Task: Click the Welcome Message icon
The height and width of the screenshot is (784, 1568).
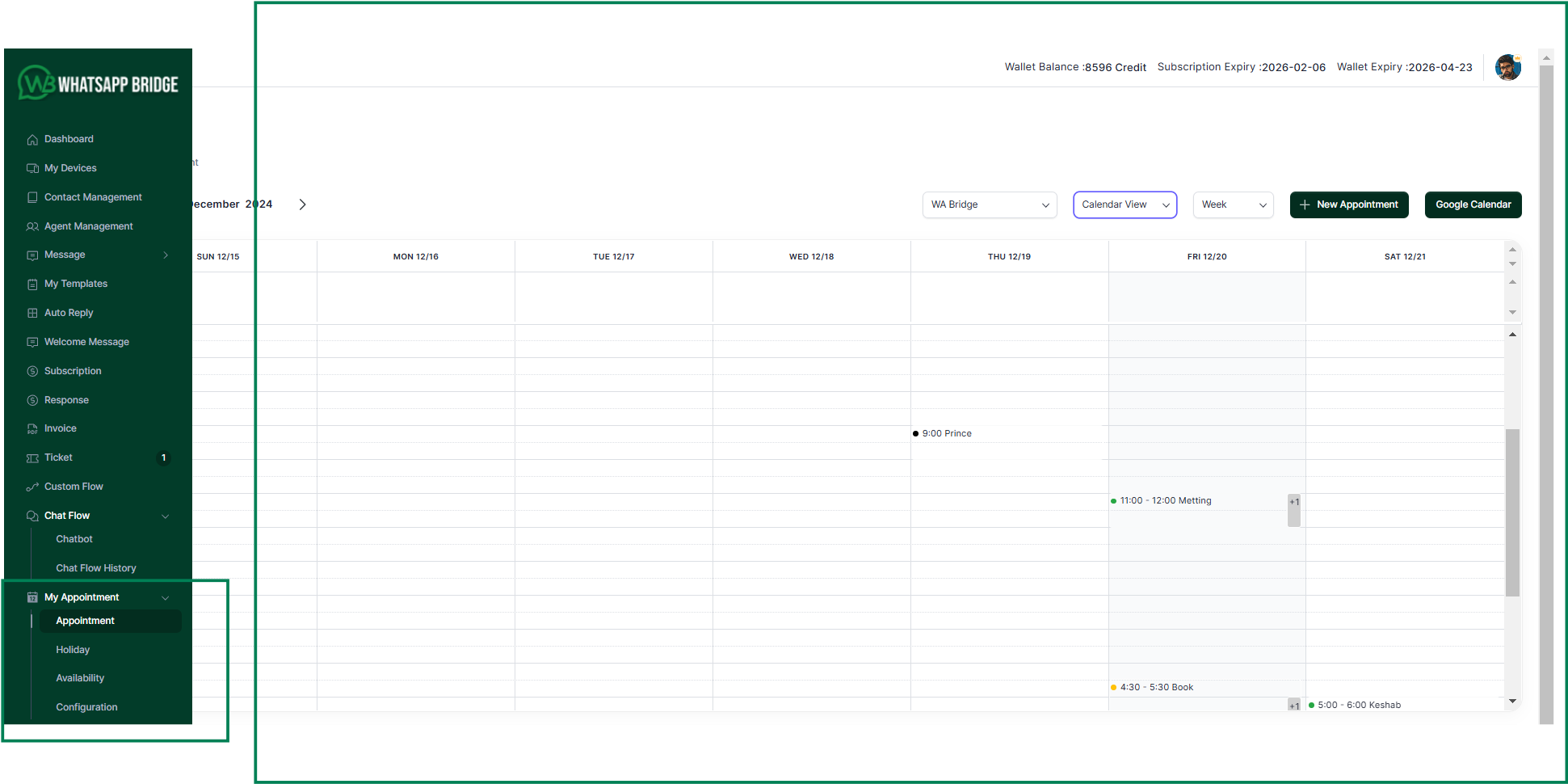Action: coord(32,342)
